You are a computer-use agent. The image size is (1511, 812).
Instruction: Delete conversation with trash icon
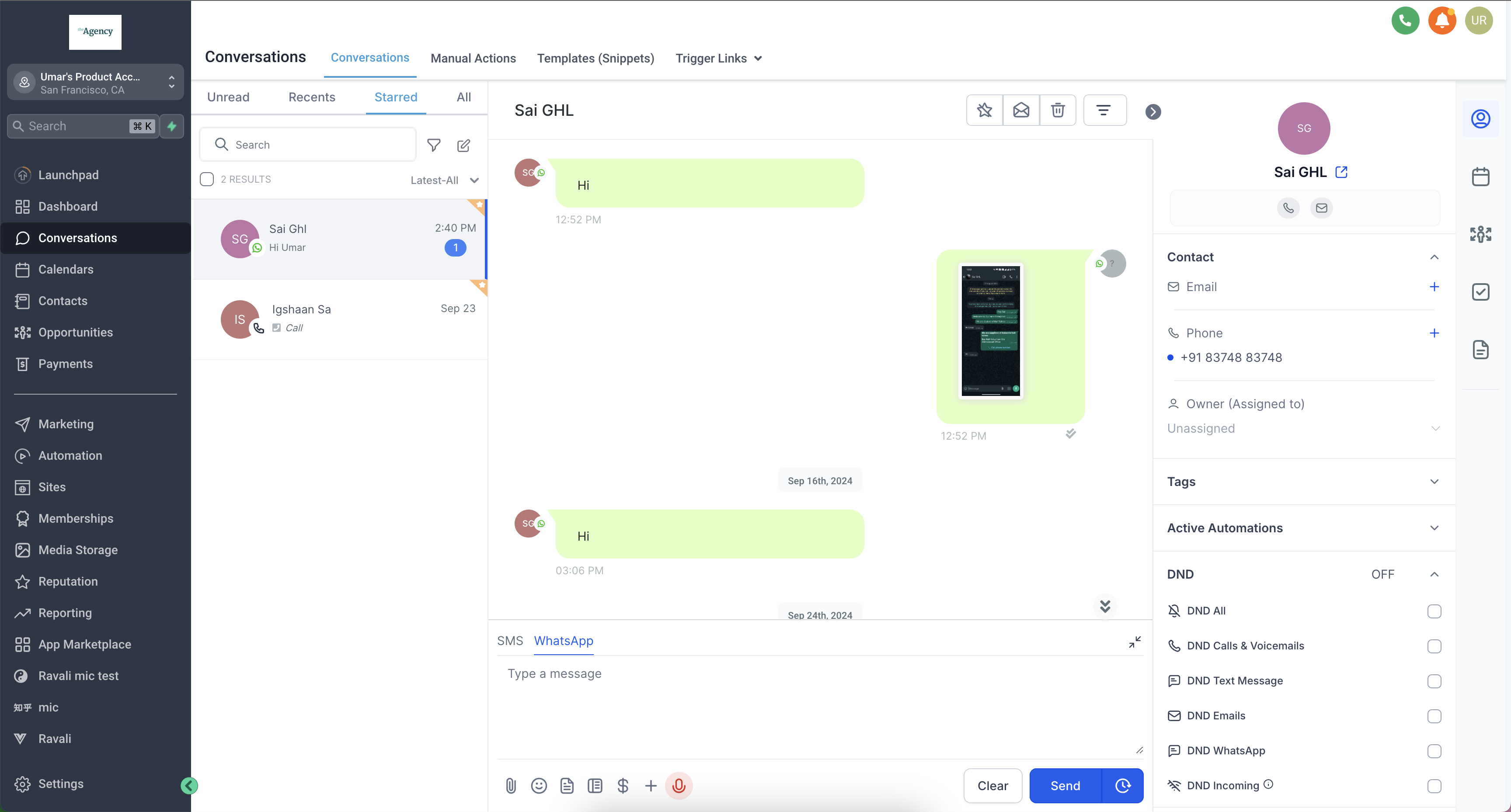pos(1057,110)
